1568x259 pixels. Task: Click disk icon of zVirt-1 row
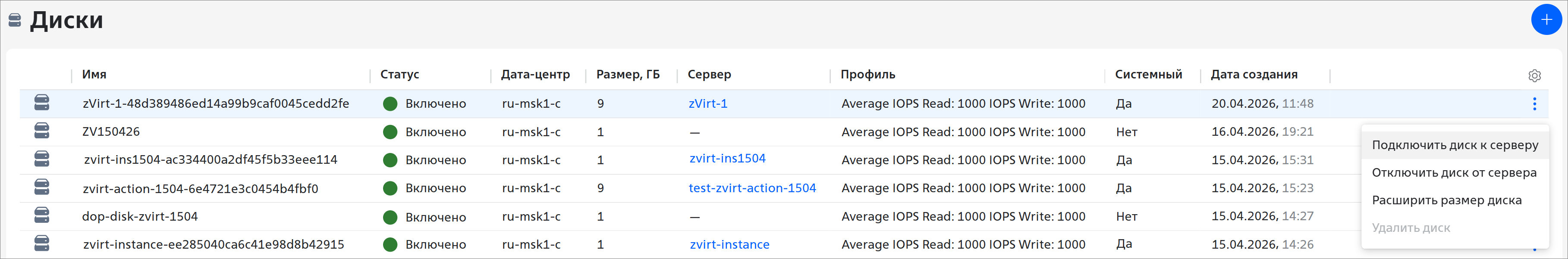coord(41,103)
